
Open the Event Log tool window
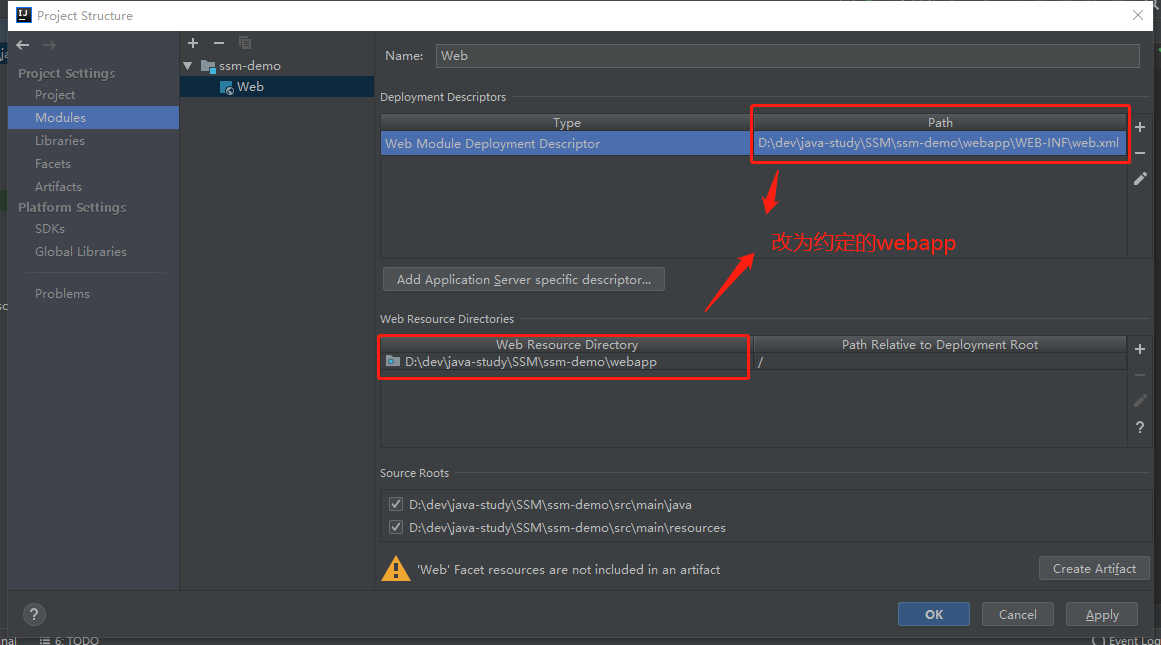pos(1126,640)
